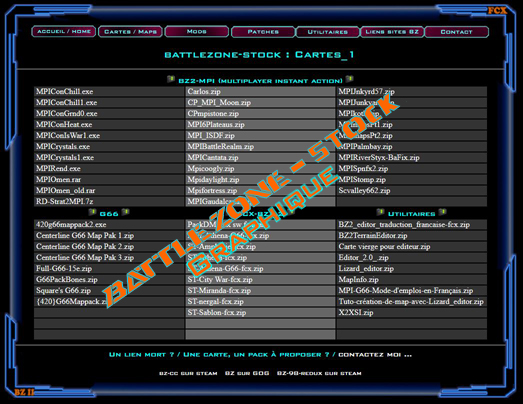The height and width of the screenshot is (404, 523).
Task: Open the Utilitaires nav button
Action: pos(328,32)
